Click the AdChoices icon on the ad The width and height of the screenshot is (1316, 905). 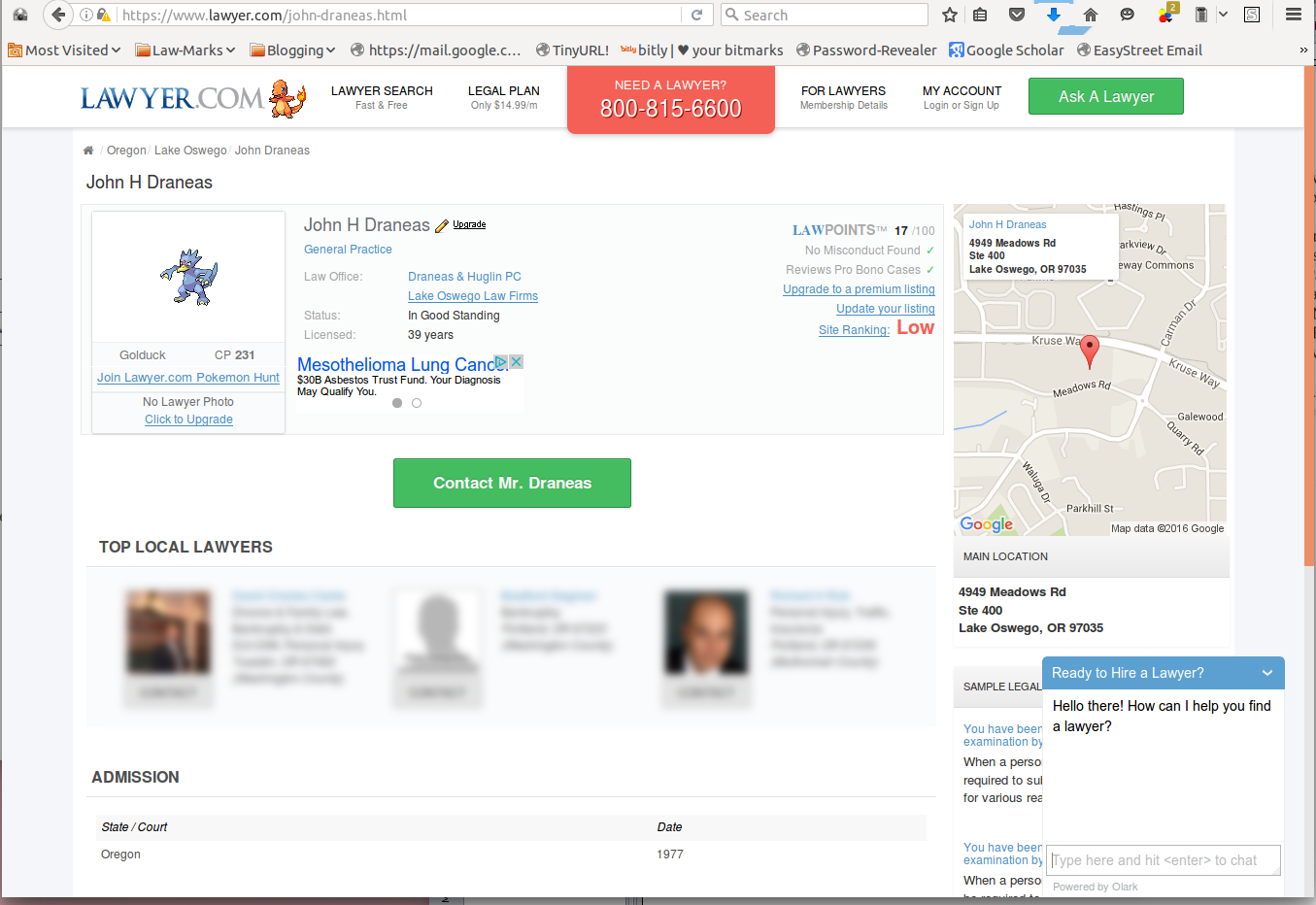[x=501, y=361]
